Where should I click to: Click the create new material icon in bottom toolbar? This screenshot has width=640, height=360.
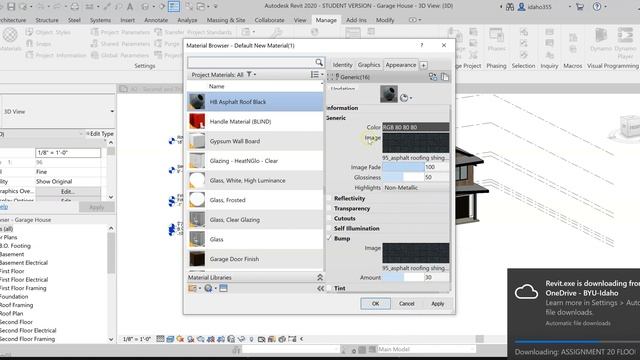(209, 288)
